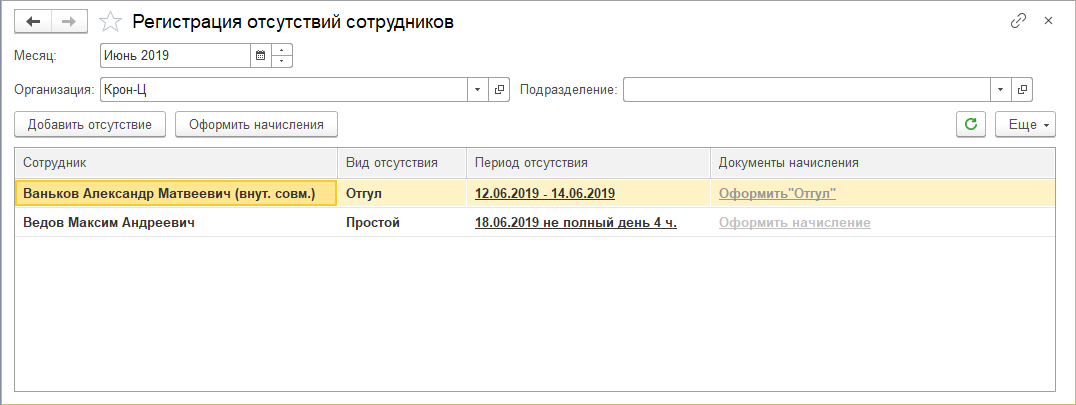Open the Подразделение record with open-form icon
Image resolution: width=1076 pixels, height=405 pixels.
click(1021, 90)
